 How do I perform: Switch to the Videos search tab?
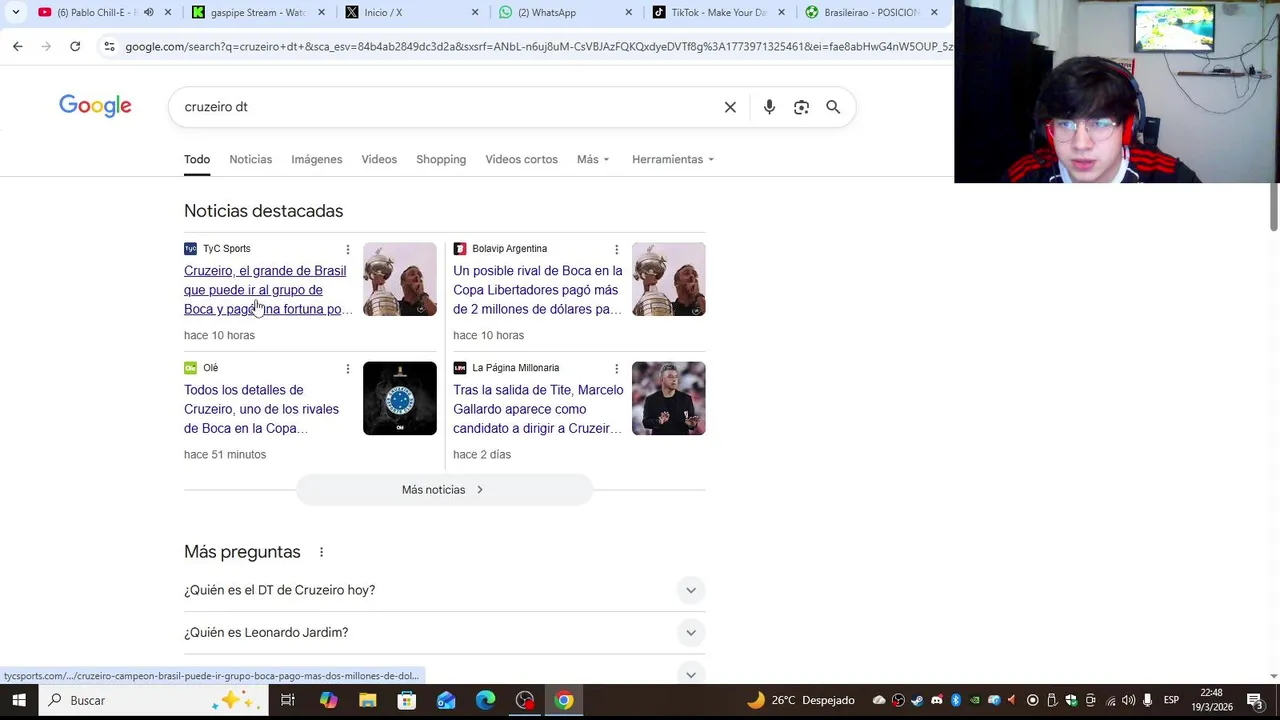click(x=379, y=159)
